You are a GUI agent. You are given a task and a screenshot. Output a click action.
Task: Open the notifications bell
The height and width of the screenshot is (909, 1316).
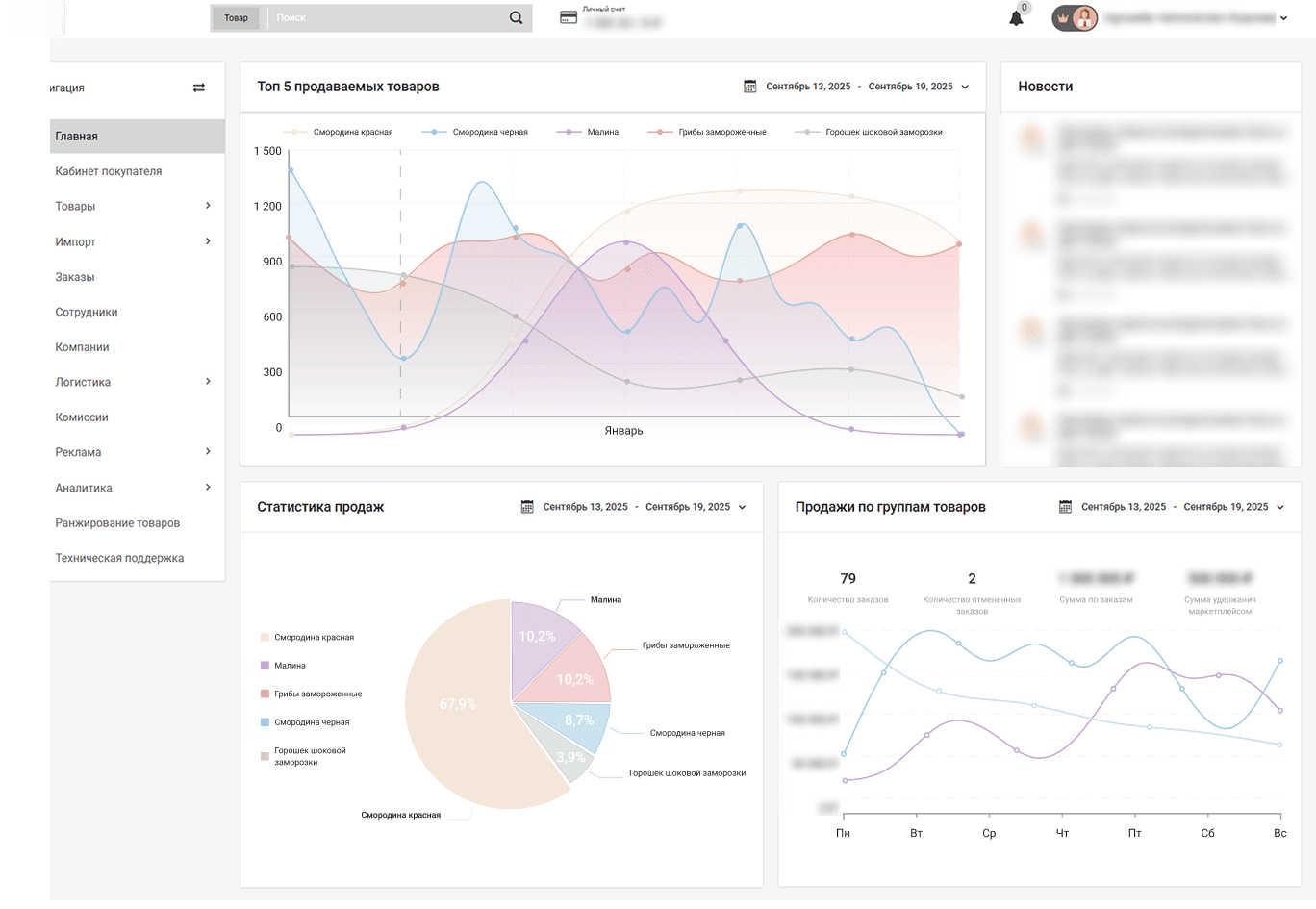point(1016,18)
